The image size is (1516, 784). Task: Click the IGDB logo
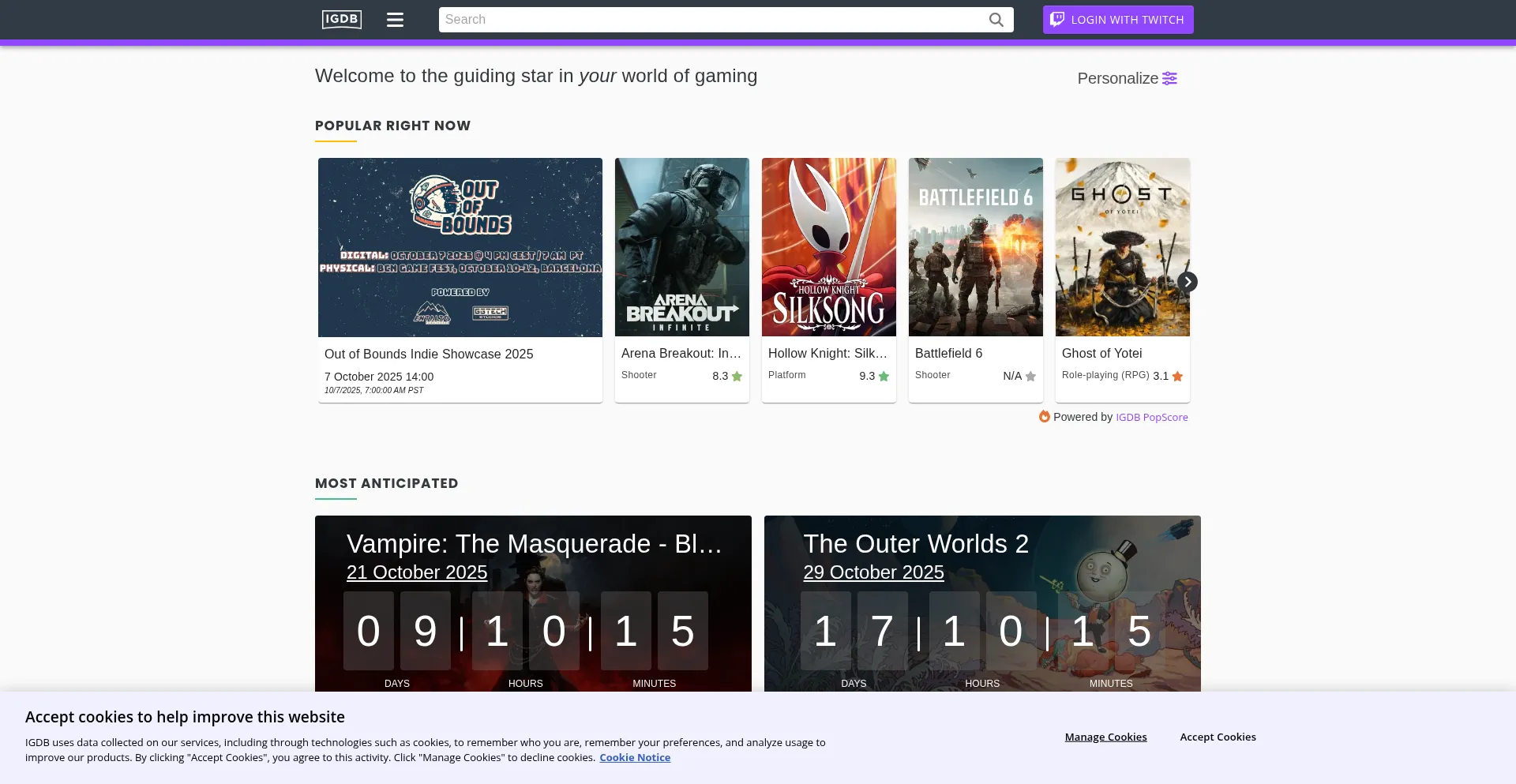coord(341,19)
